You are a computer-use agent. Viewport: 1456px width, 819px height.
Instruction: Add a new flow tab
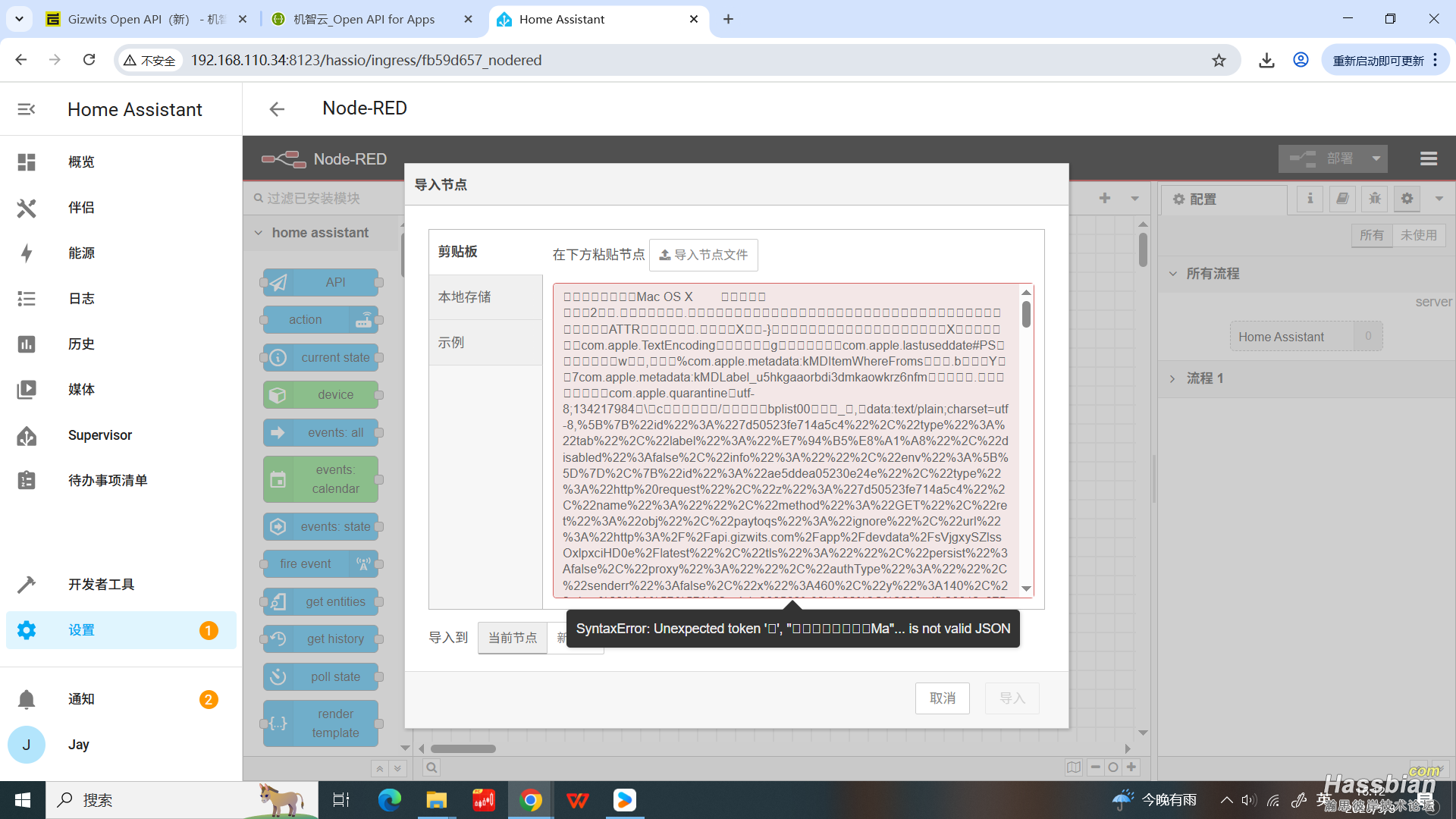pyautogui.click(x=1105, y=198)
